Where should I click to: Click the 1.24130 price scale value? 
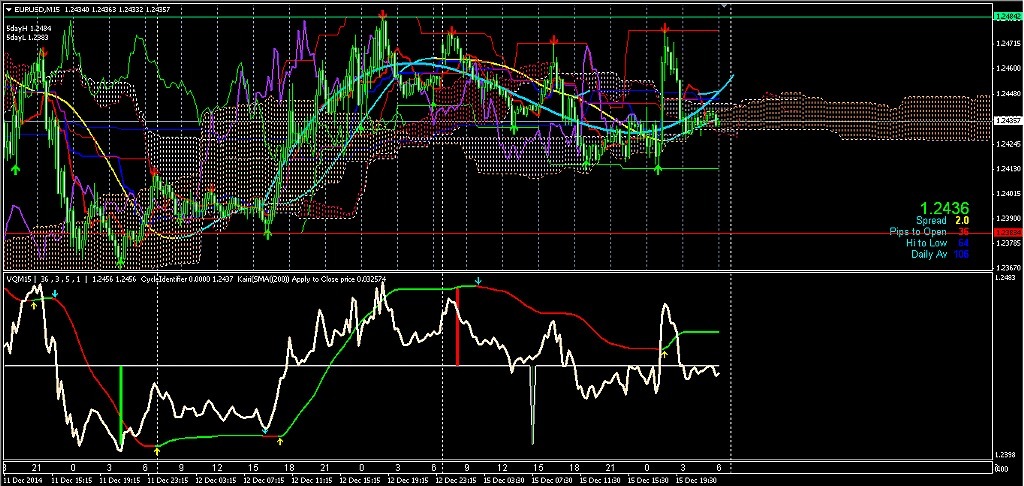pos(1008,169)
